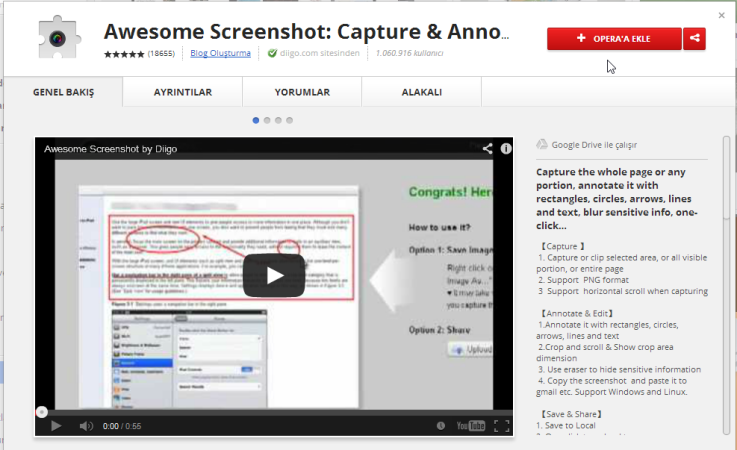Click the description panel scrollbar
The width and height of the screenshot is (737, 450).
coord(727,285)
